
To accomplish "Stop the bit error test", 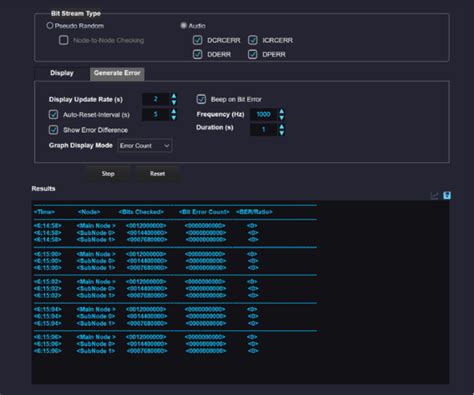I will pyautogui.click(x=108, y=174).
